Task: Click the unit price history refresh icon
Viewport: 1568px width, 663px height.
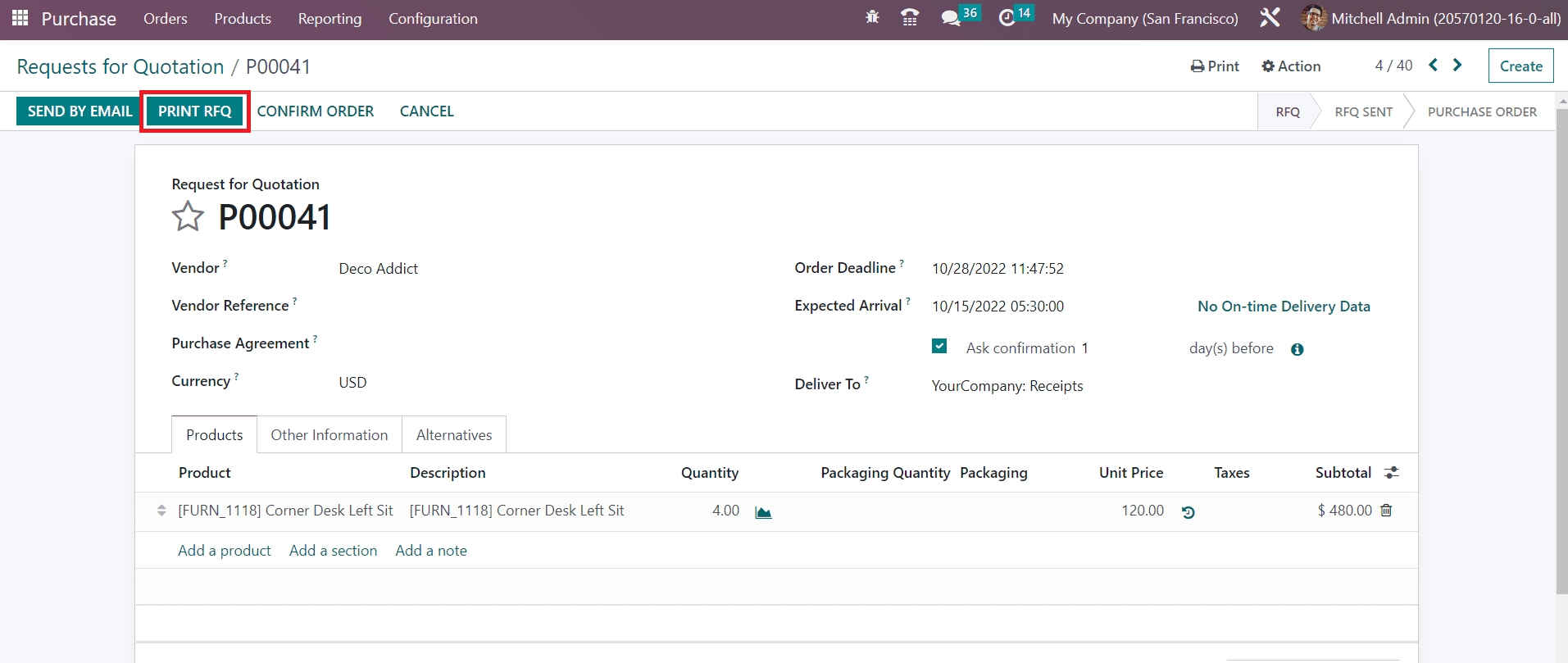Action: tap(1188, 512)
